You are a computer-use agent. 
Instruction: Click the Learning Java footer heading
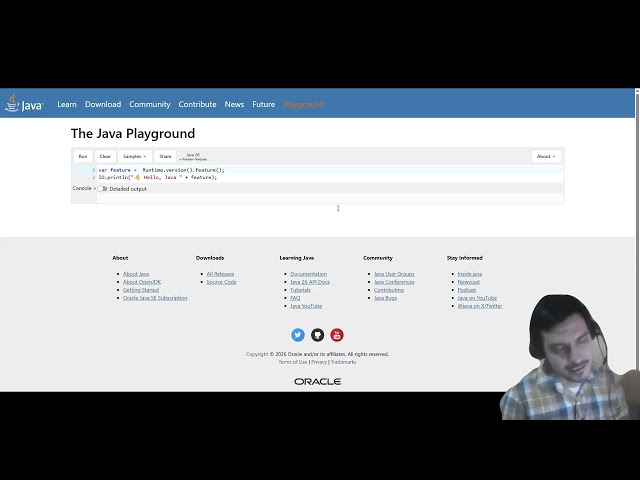click(297, 258)
